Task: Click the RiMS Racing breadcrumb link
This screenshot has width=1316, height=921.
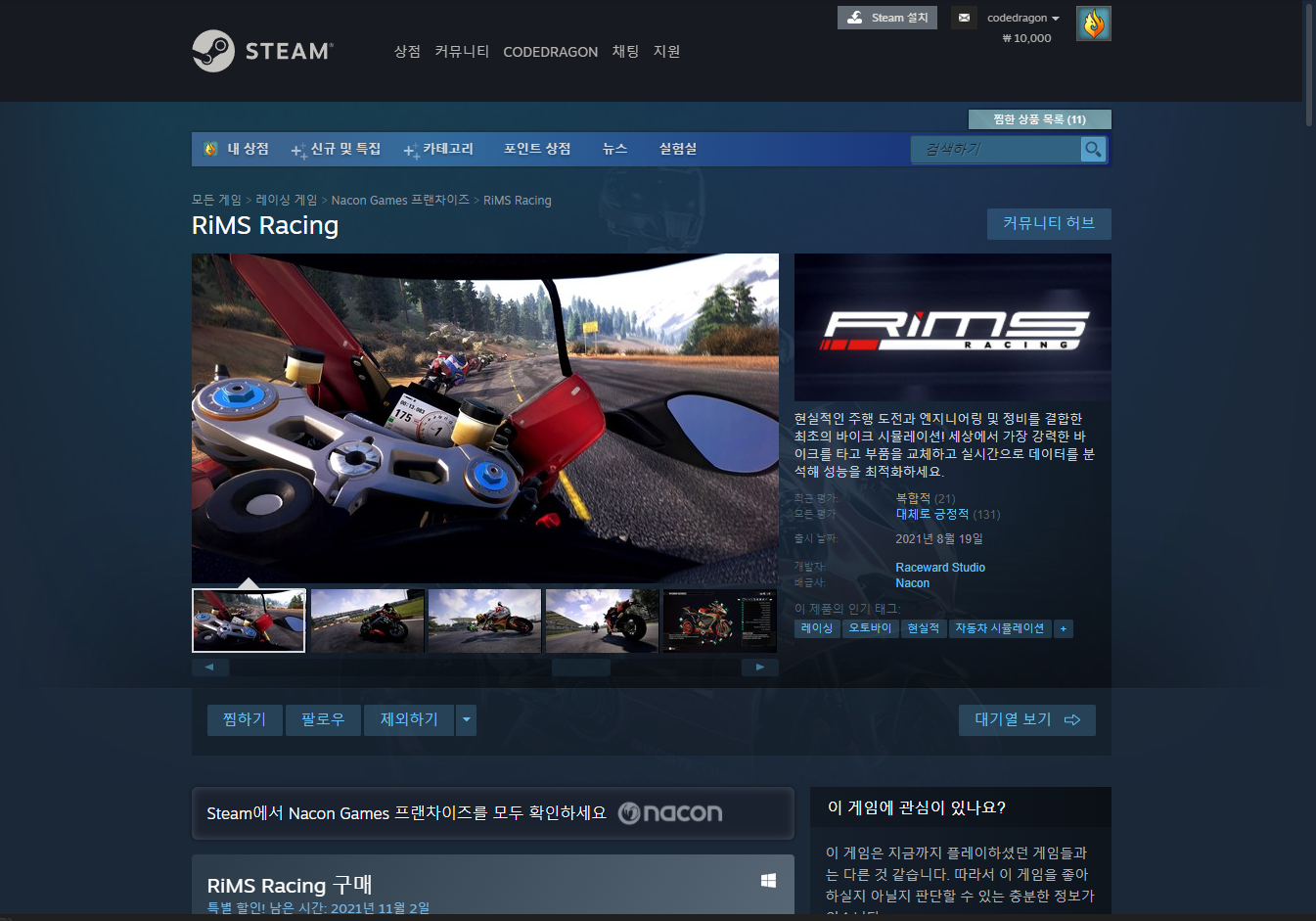Action: tap(518, 200)
